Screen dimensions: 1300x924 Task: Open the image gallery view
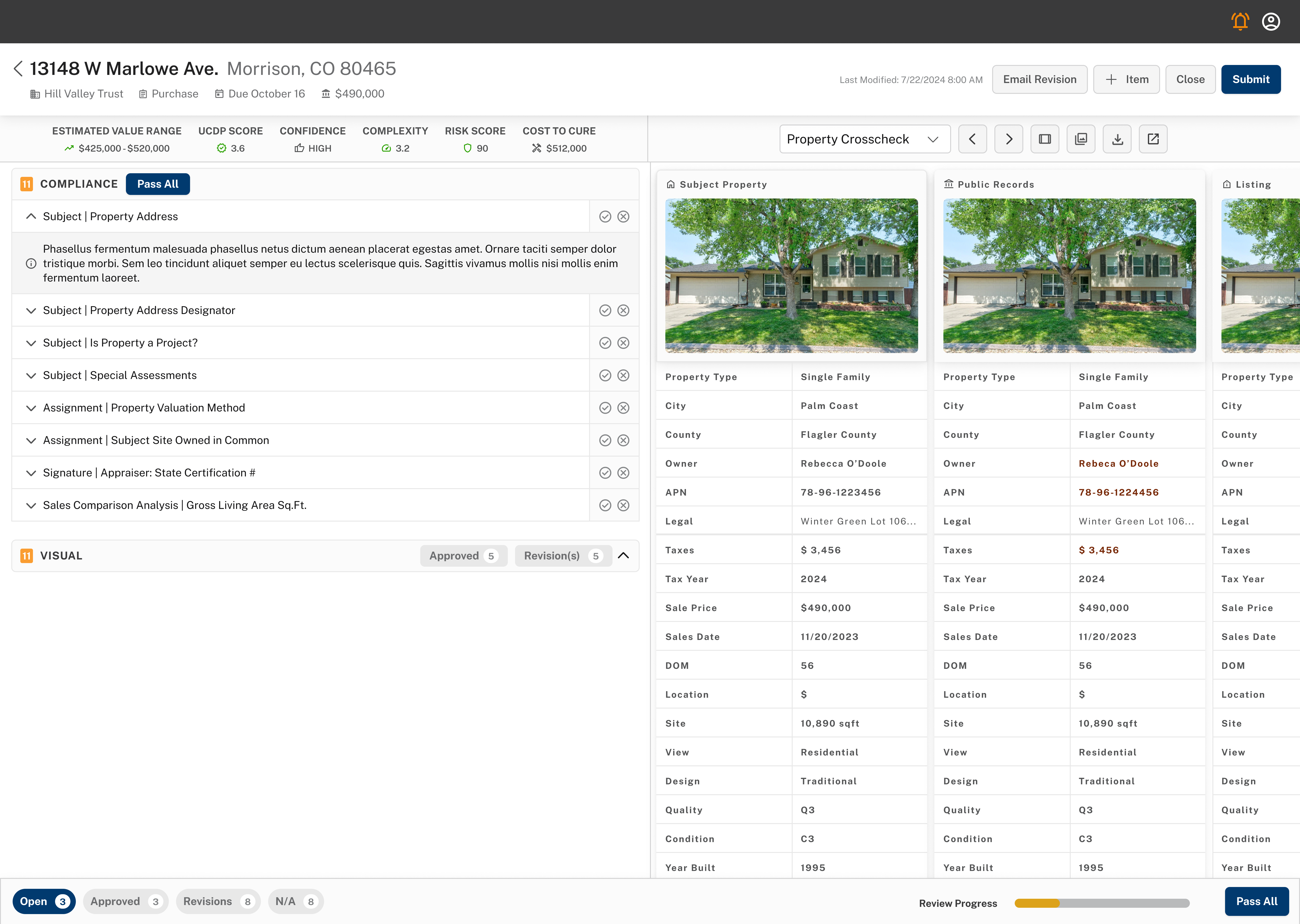pos(1081,139)
